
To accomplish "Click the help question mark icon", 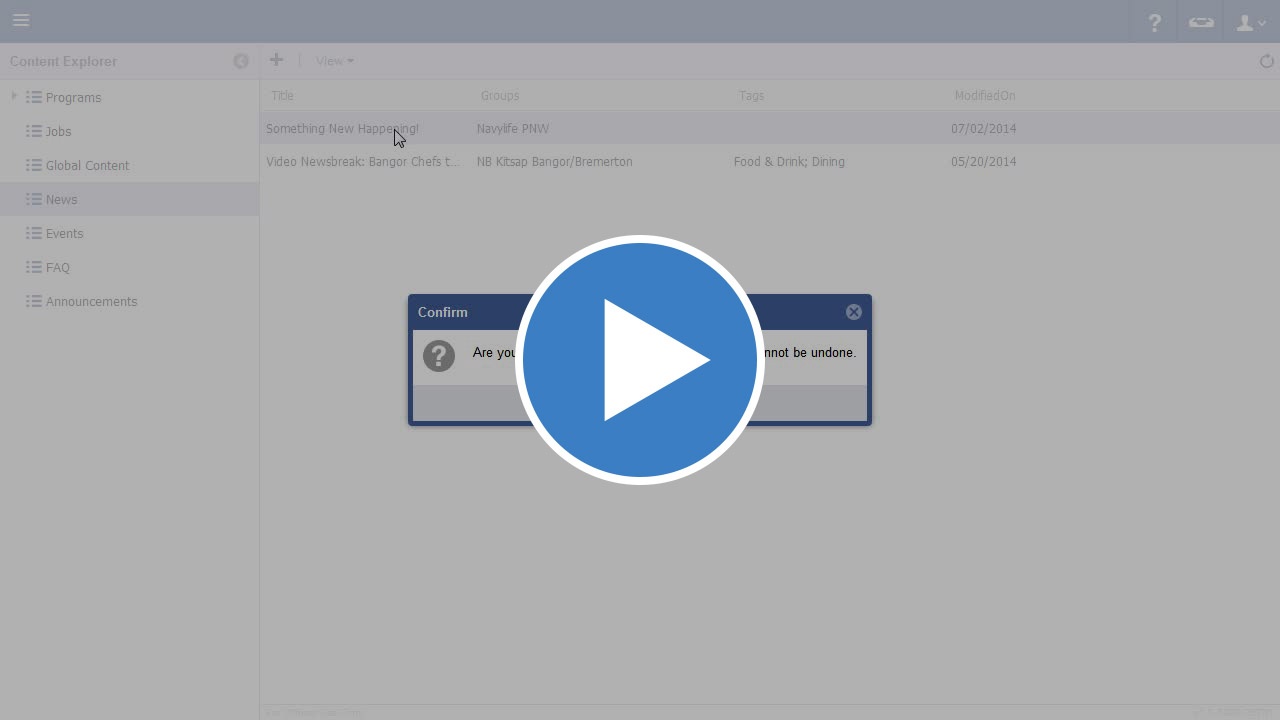I will pyautogui.click(x=1154, y=22).
